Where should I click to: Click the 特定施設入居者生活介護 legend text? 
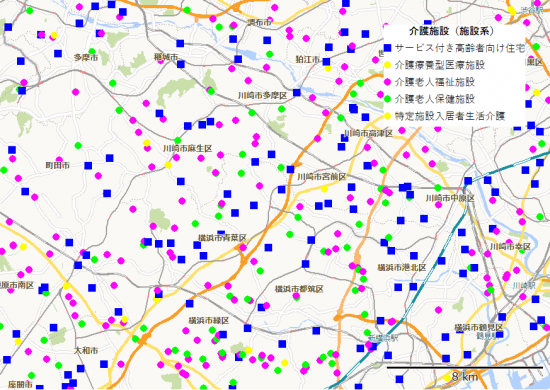[x=450, y=116]
